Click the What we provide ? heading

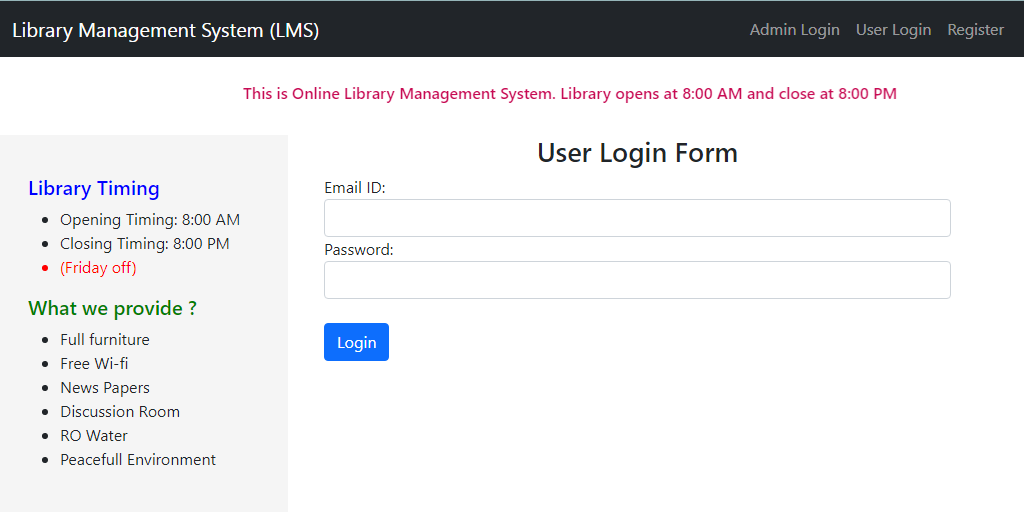[x=112, y=308]
